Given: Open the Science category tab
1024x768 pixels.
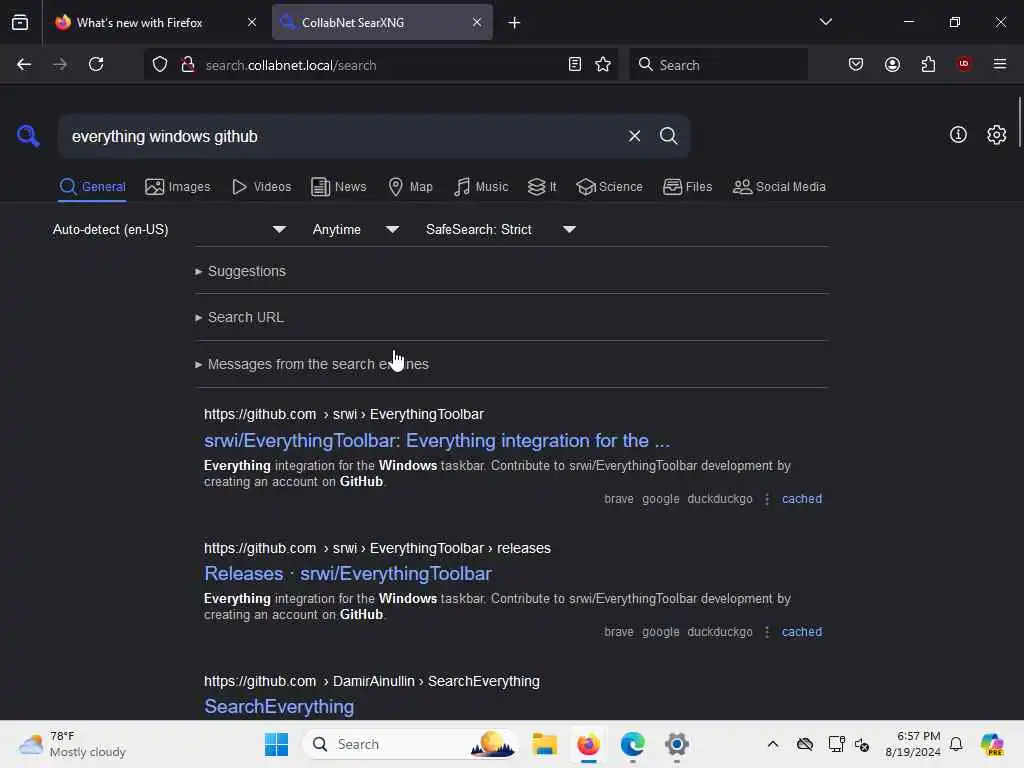Looking at the screenshot, I should pyautogui.click(x=609, y=187).
